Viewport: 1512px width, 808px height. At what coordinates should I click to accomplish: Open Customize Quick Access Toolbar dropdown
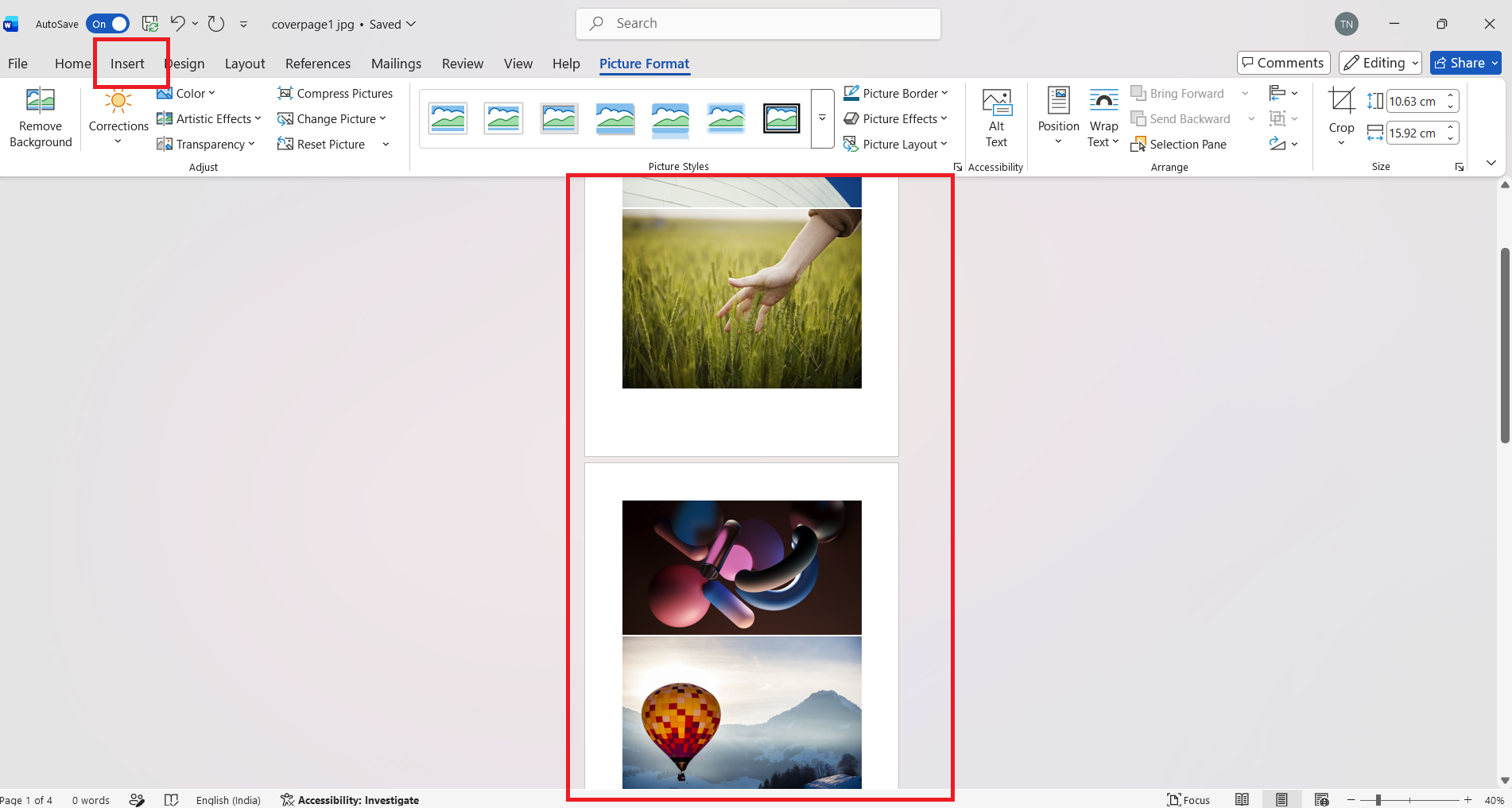[243, 25]
